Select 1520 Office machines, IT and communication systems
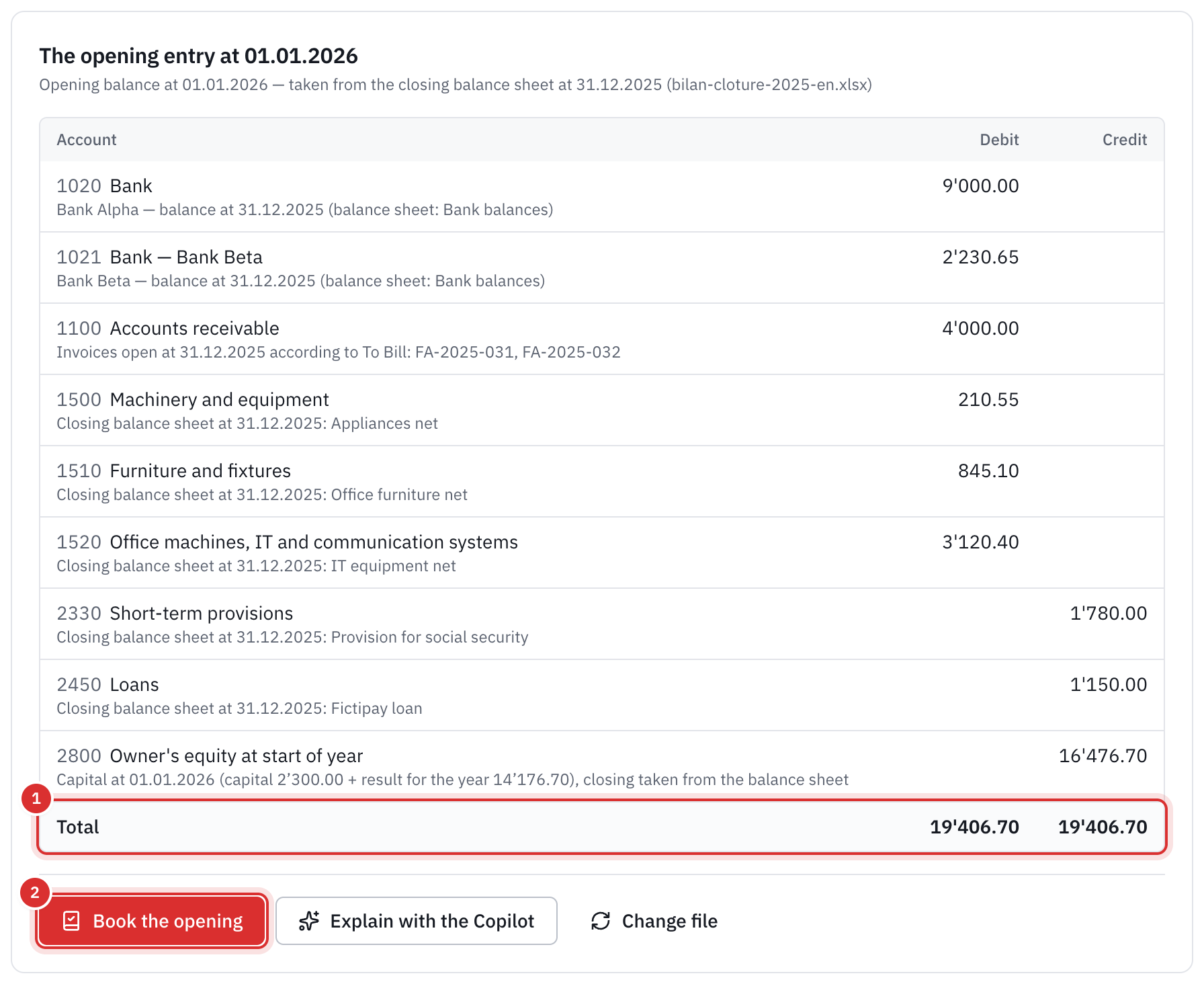 click(x=602, y=552)
